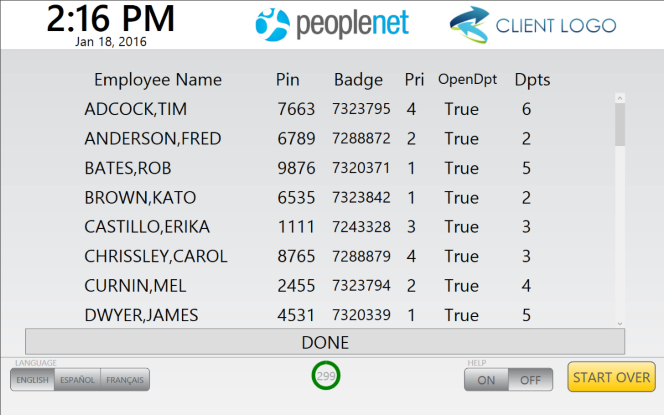
Task: Click pin 2455
Action: [296, 285]
